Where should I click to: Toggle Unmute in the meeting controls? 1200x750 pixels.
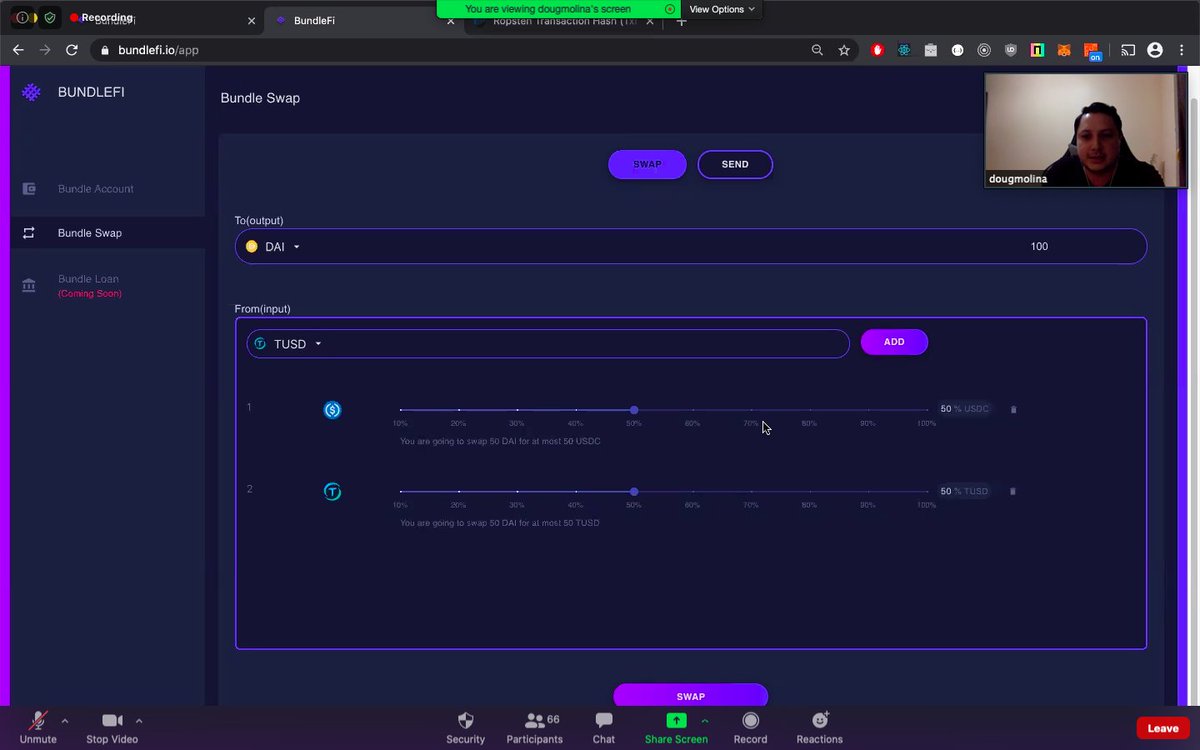pyautogui.click(x=38, y=727)
